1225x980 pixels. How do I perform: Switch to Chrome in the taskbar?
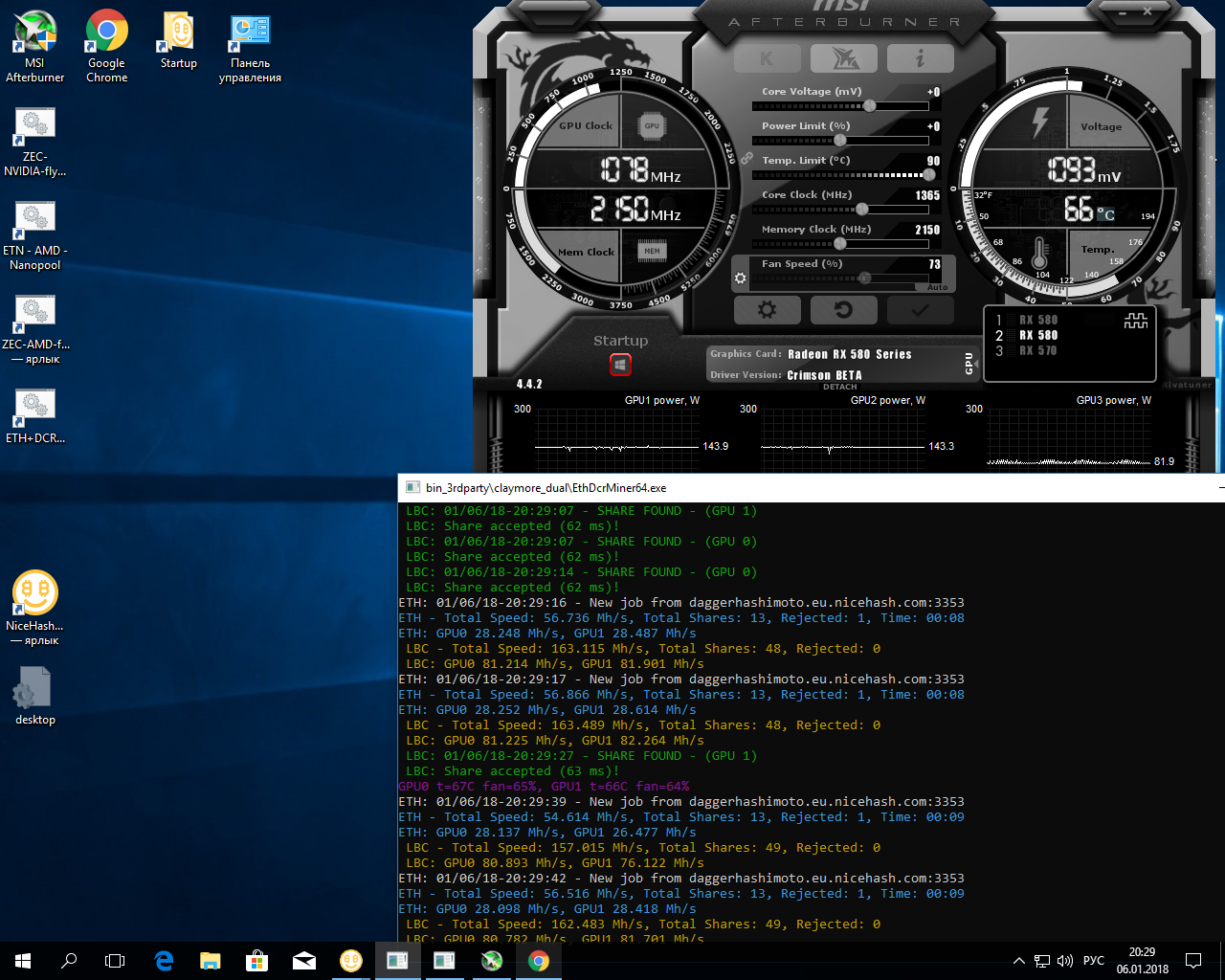pos(539,961)
